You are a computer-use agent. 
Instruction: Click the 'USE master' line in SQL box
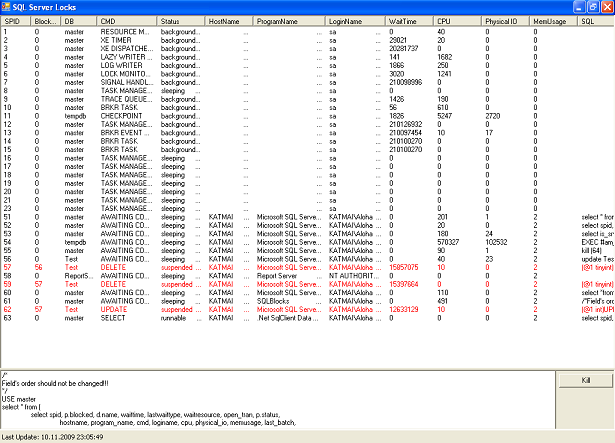pyautogui.click(x=18, y=399)
